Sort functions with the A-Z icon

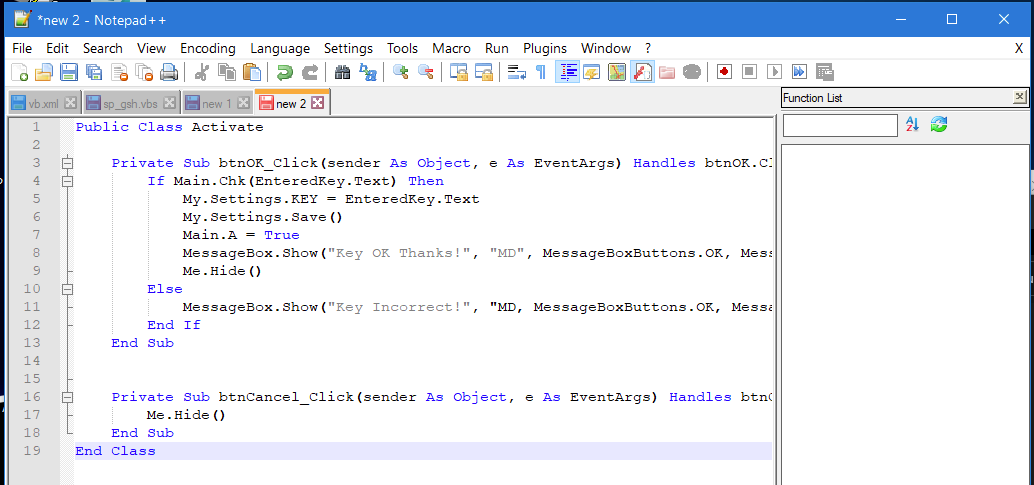913,124
